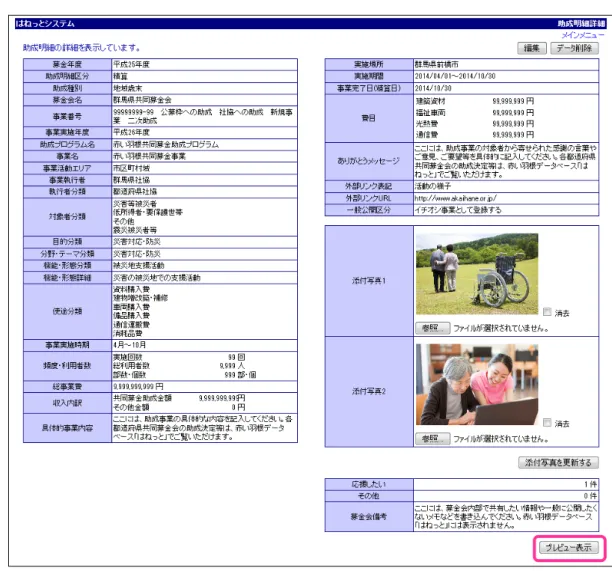This screenshot has height=571, width=612.
Task: Select the 通信費 expense line
Action: point(475,135)
